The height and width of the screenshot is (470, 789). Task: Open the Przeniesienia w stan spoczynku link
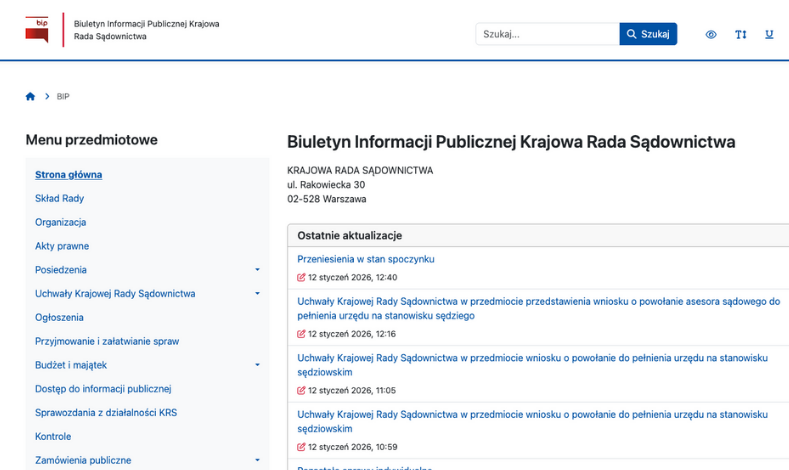click(x=366, y=259)
